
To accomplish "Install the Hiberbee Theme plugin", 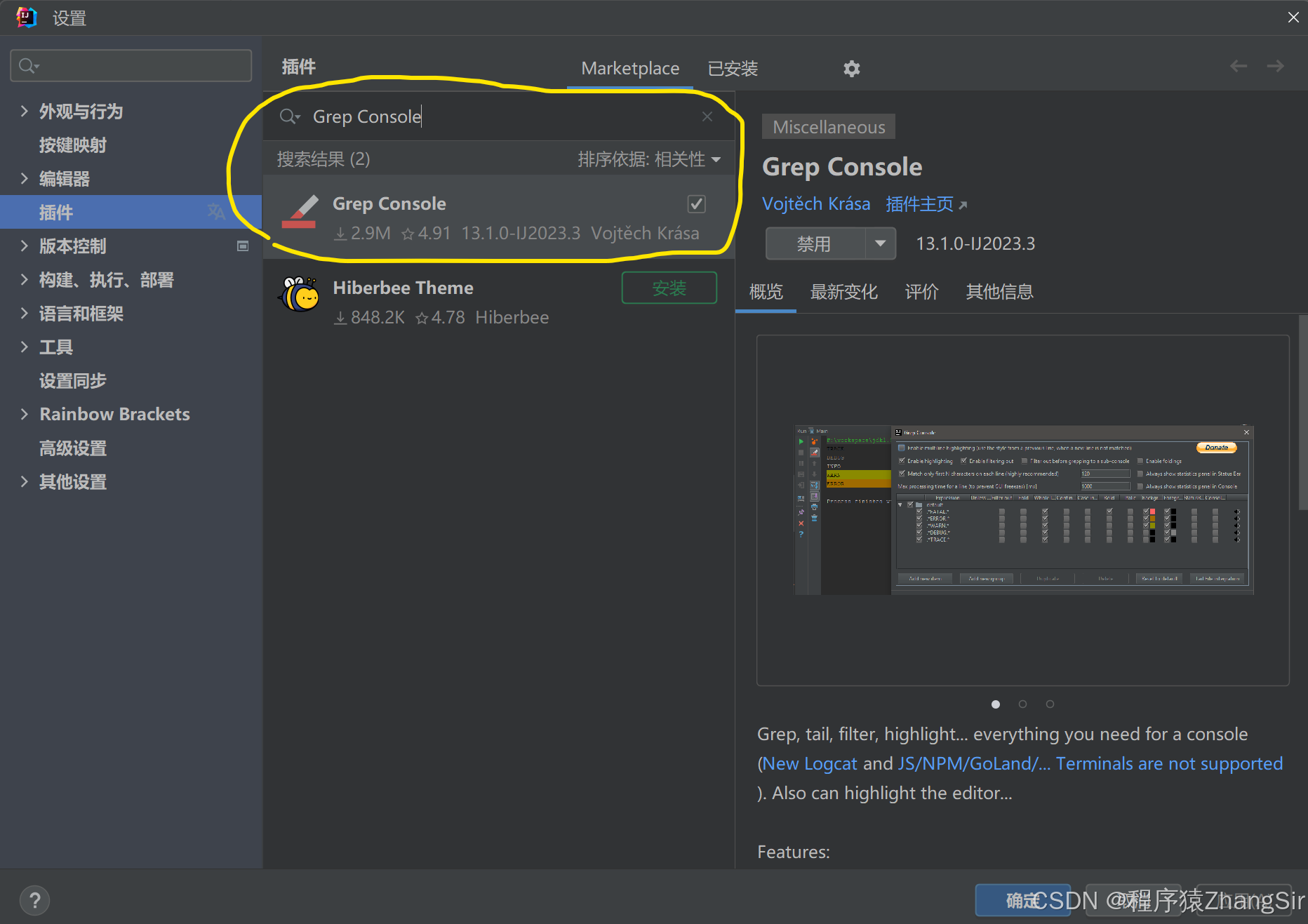I will click(669, 288).
